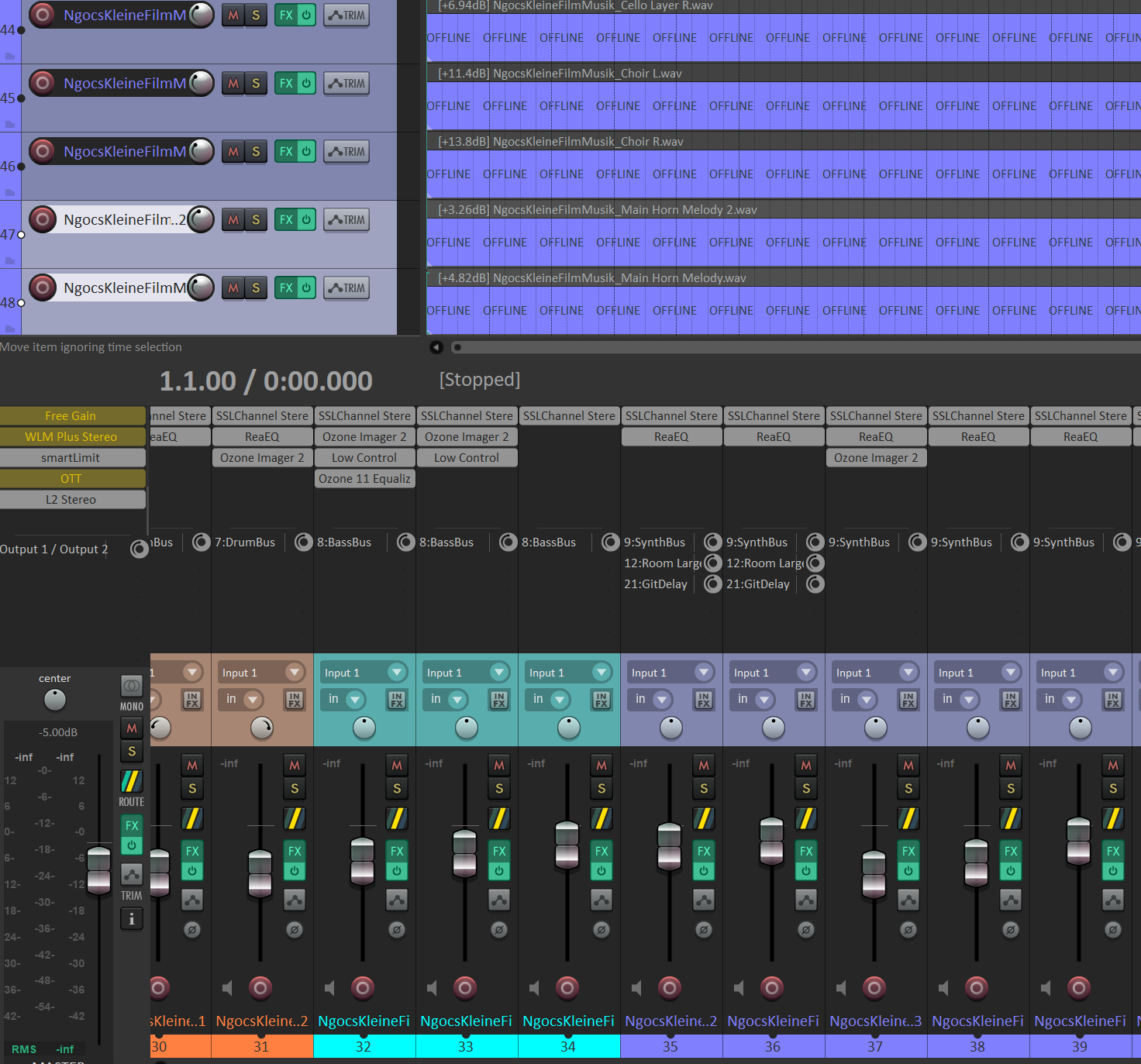Viewport: 1141px width, 1064px height.
Task: Open record monitor 'in' dropdown on channel 36
Action: (753, 700)
